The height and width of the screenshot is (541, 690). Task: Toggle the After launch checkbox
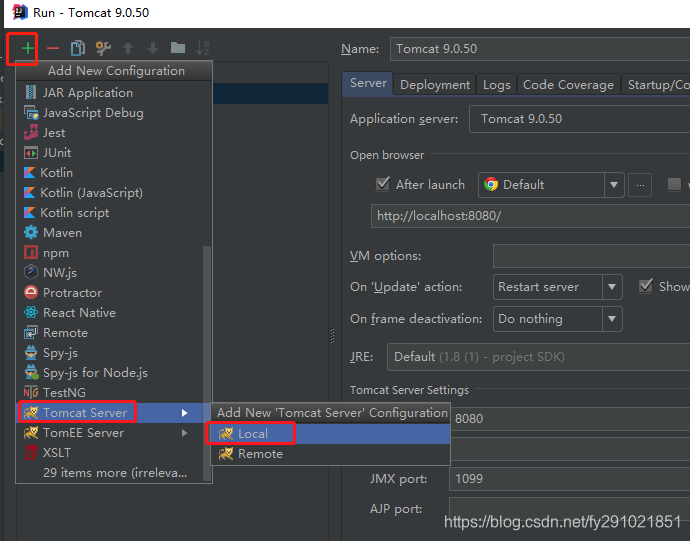382,184
